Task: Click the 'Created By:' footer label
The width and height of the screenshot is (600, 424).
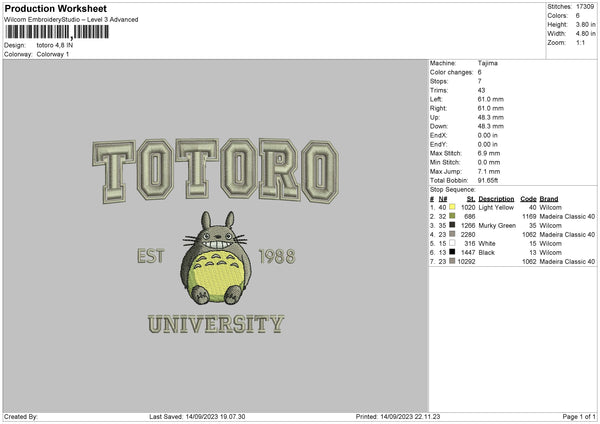Action: [21, 416]
